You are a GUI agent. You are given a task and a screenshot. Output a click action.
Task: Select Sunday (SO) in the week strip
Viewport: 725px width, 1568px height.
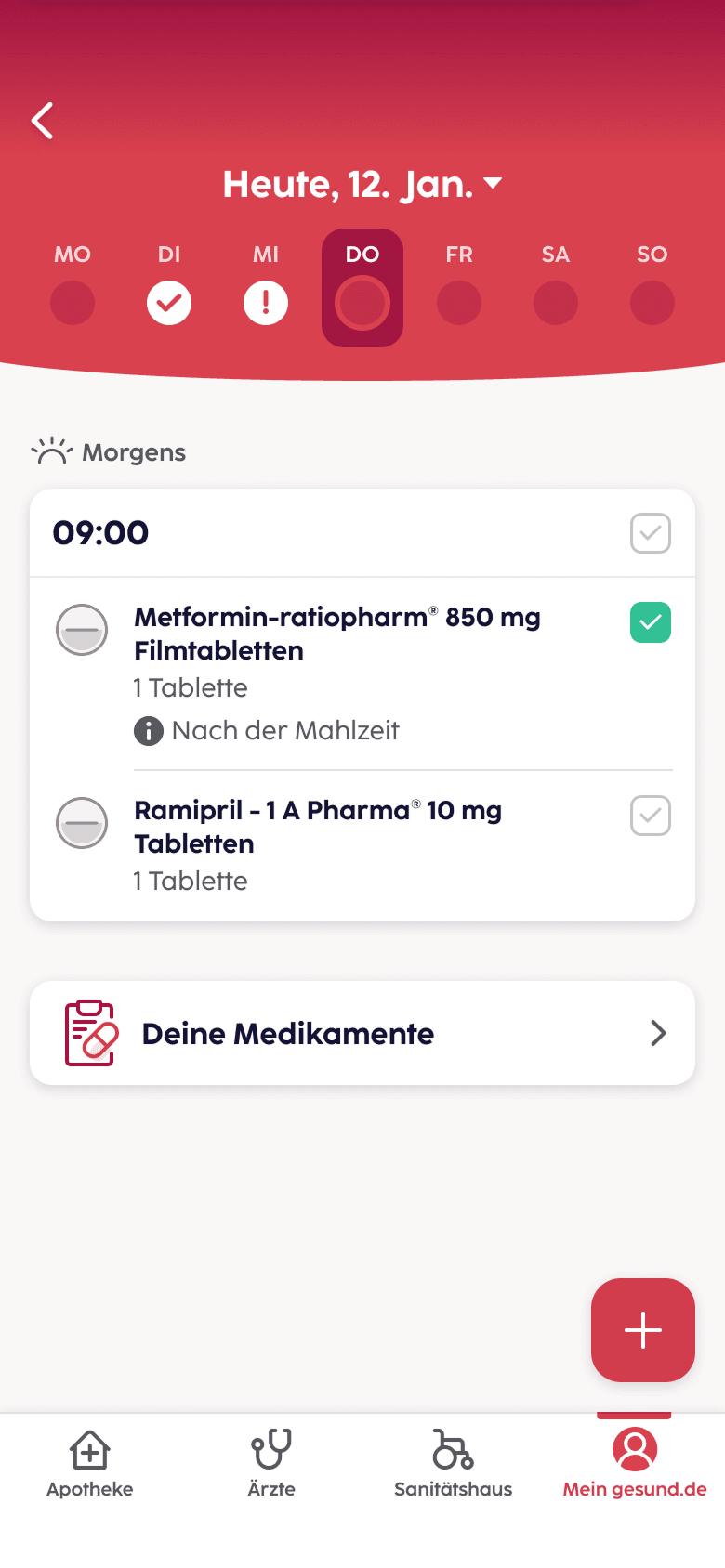point(652,302)
